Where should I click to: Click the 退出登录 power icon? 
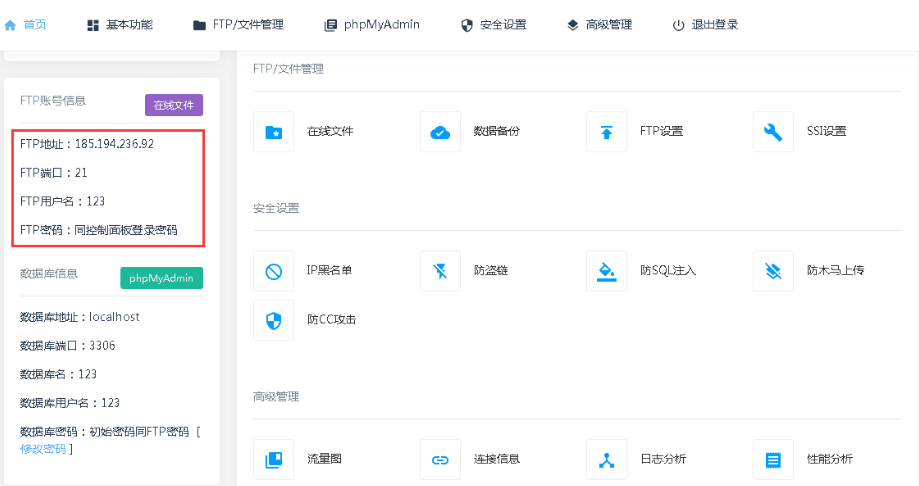678,25
